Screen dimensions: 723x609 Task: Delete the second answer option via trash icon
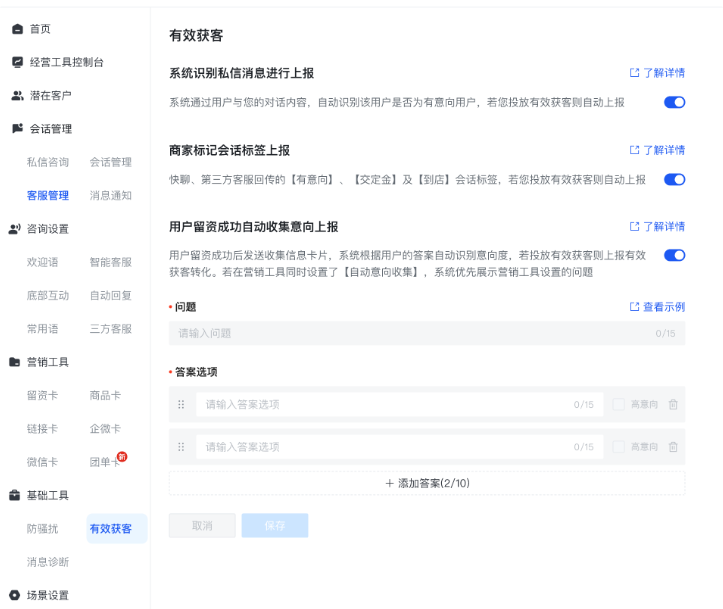pyautogui.click(x=673, y=447)
